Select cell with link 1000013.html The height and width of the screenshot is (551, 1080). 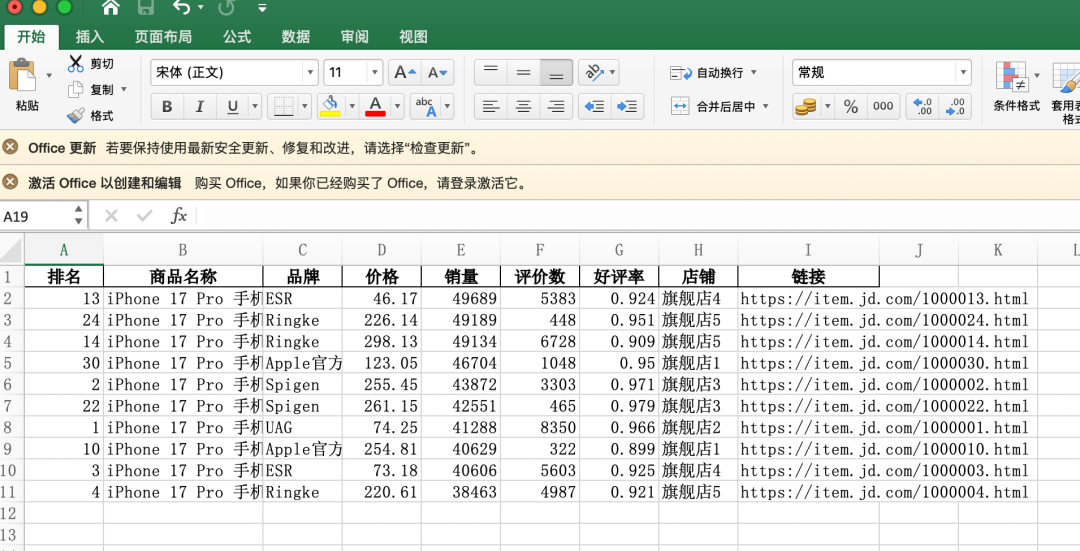pos(809,298)
